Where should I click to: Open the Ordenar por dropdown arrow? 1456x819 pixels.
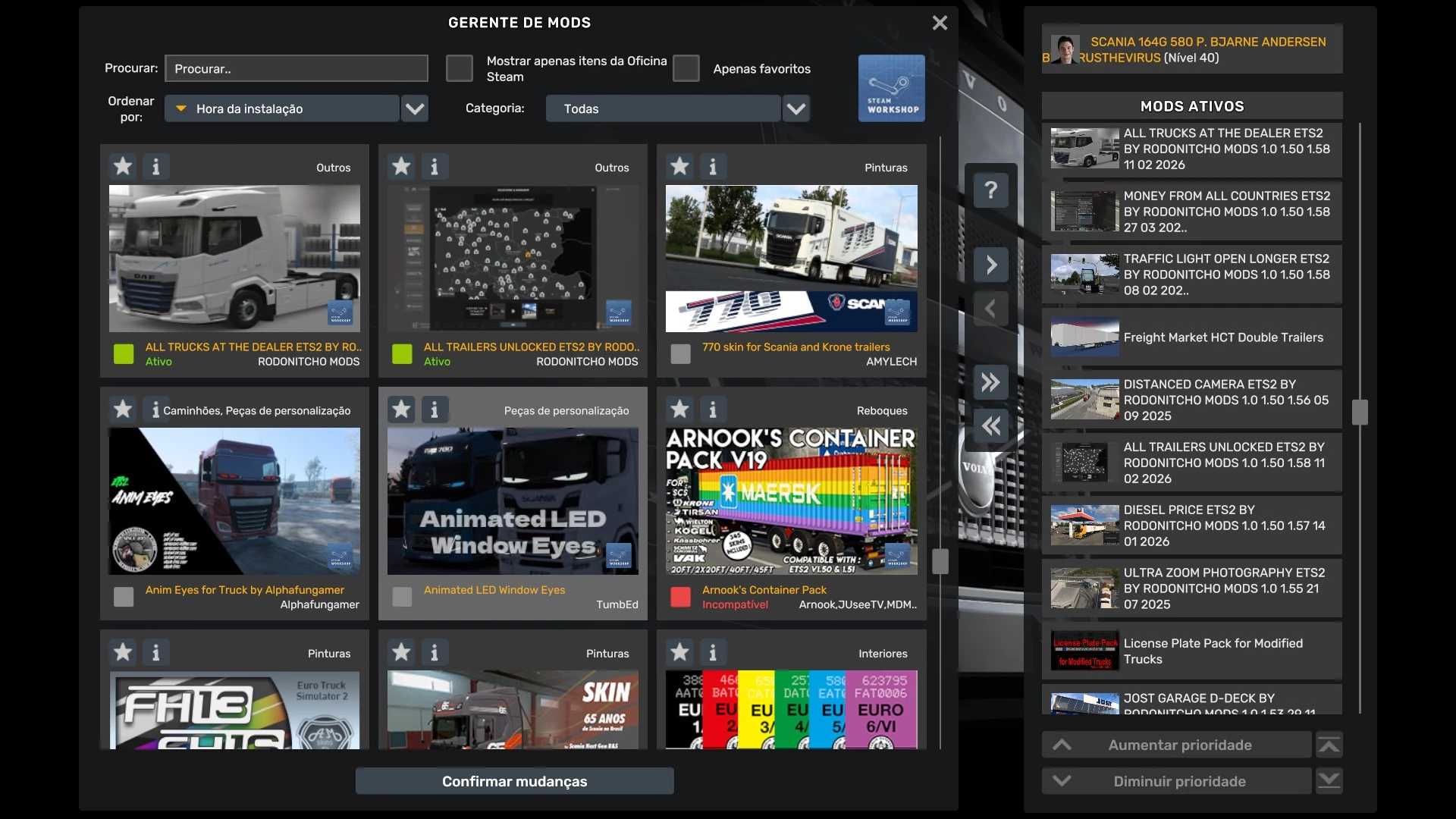(415, 108)
